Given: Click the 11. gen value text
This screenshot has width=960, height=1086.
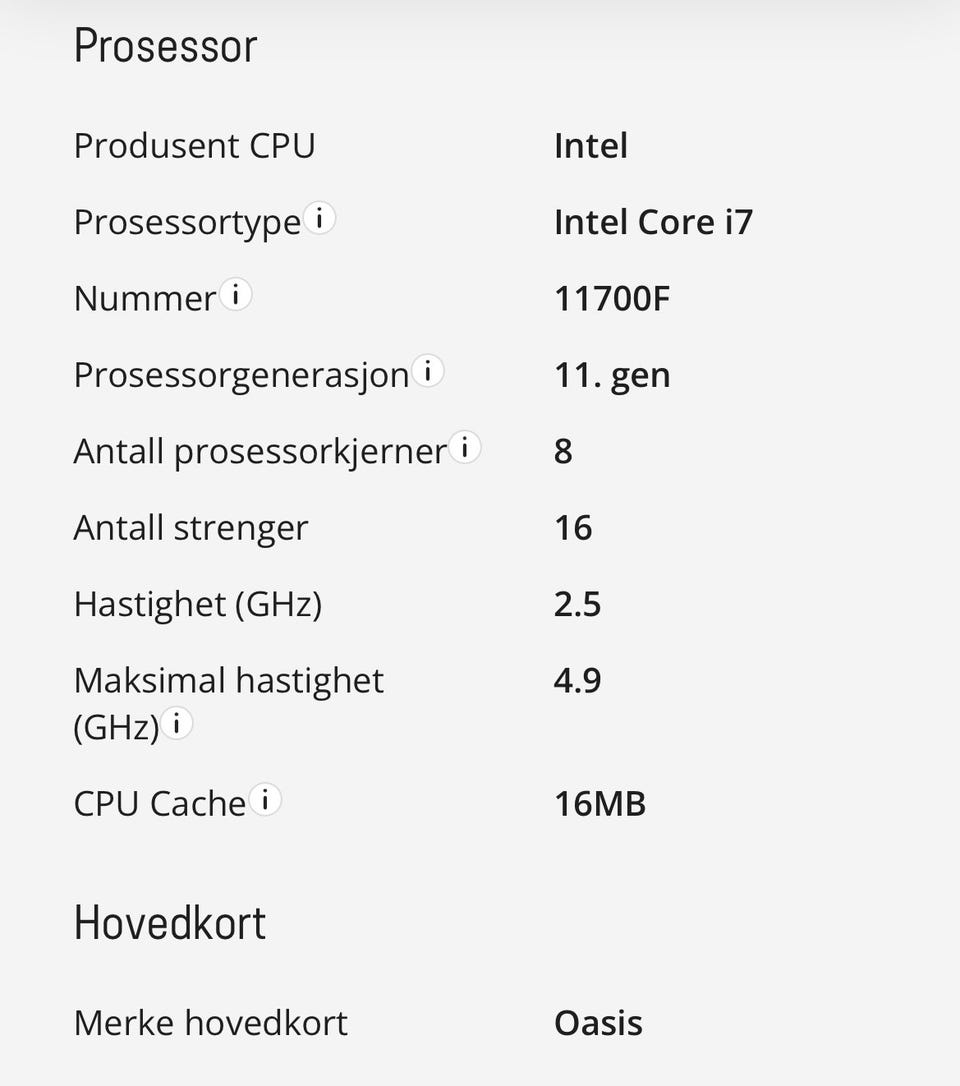Looking at the screenshot, I should pos(612,375).
